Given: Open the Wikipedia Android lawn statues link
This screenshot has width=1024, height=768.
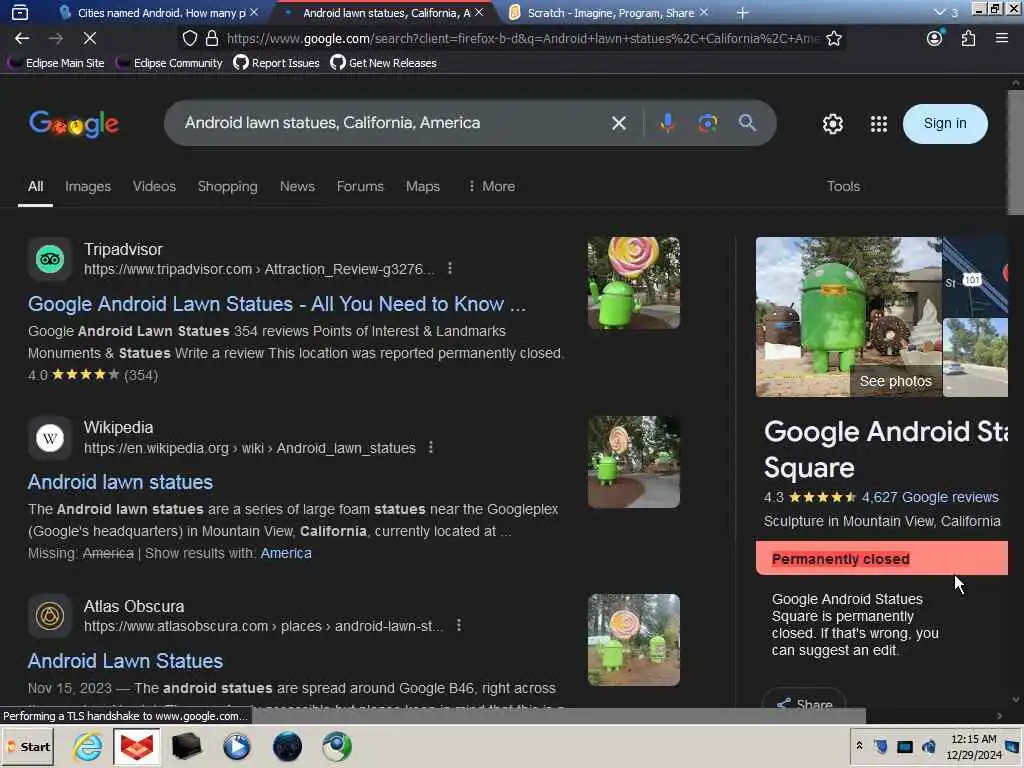Looking at the screenshot, I should 120,482.
